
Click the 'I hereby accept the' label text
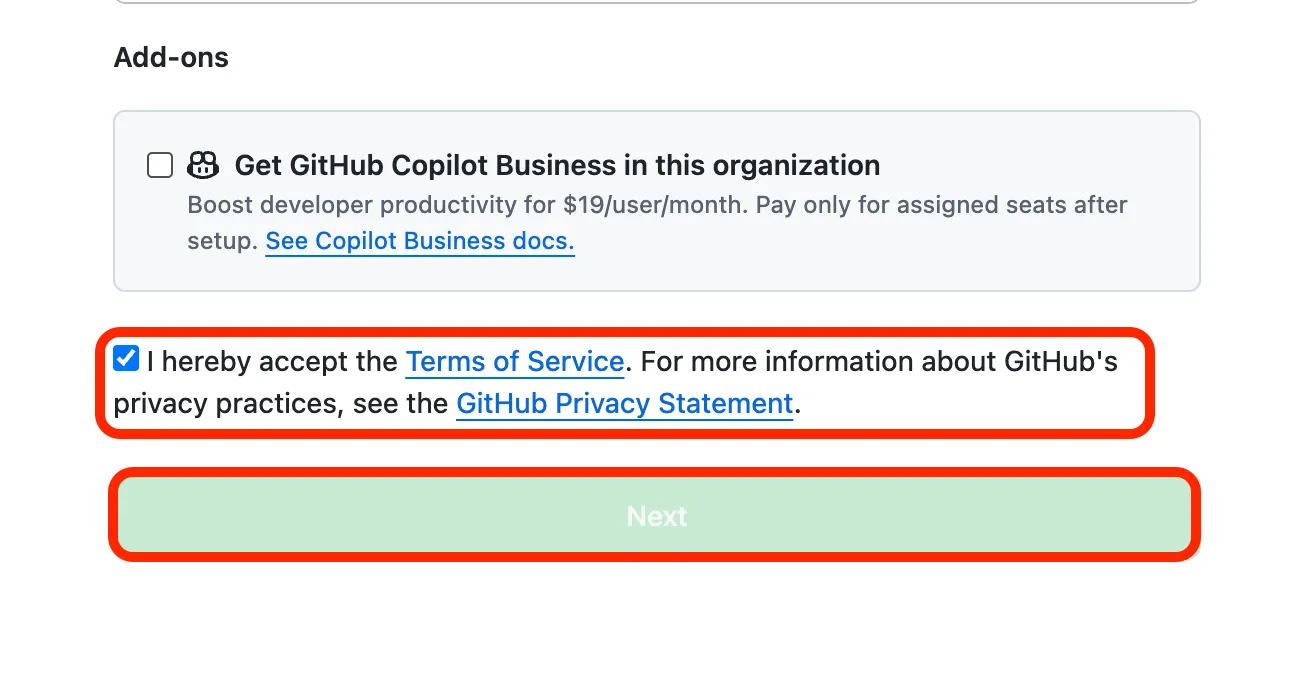tap(272, 361)
